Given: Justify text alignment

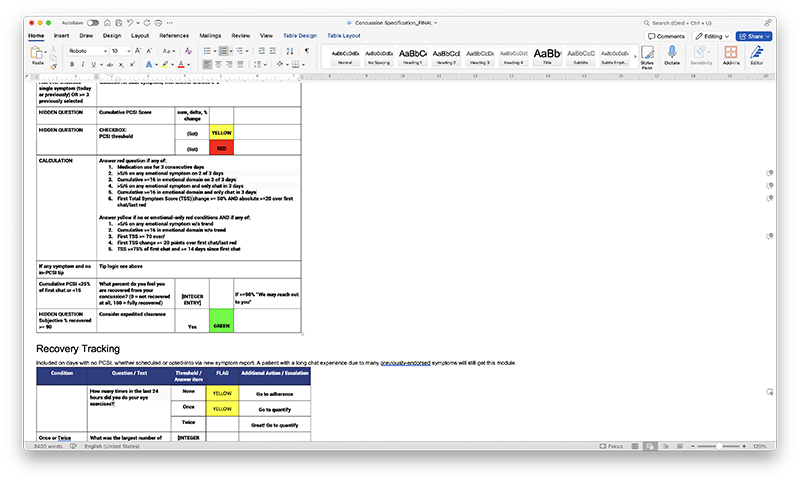Looking at the screenshot, I should (240, 65).
